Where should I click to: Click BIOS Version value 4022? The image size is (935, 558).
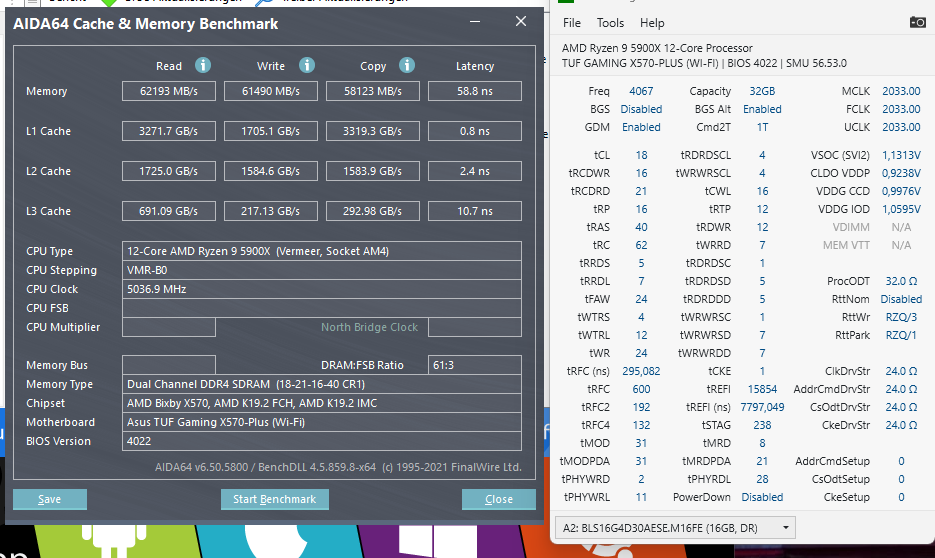click(322, 441)
